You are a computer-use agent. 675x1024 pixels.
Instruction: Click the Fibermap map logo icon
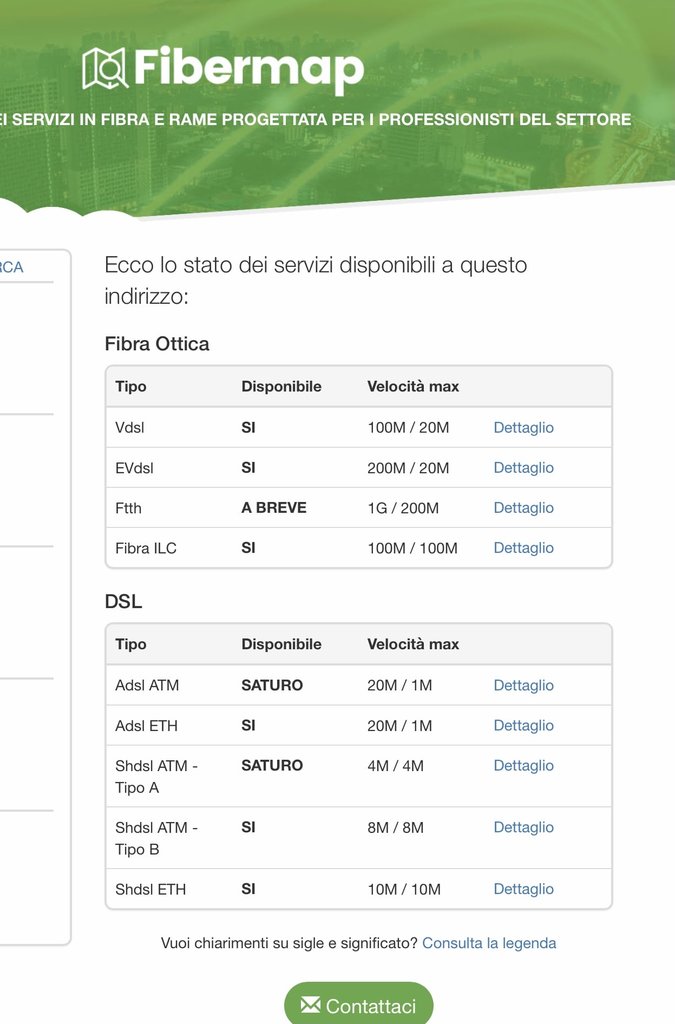(x=105, y=68)
